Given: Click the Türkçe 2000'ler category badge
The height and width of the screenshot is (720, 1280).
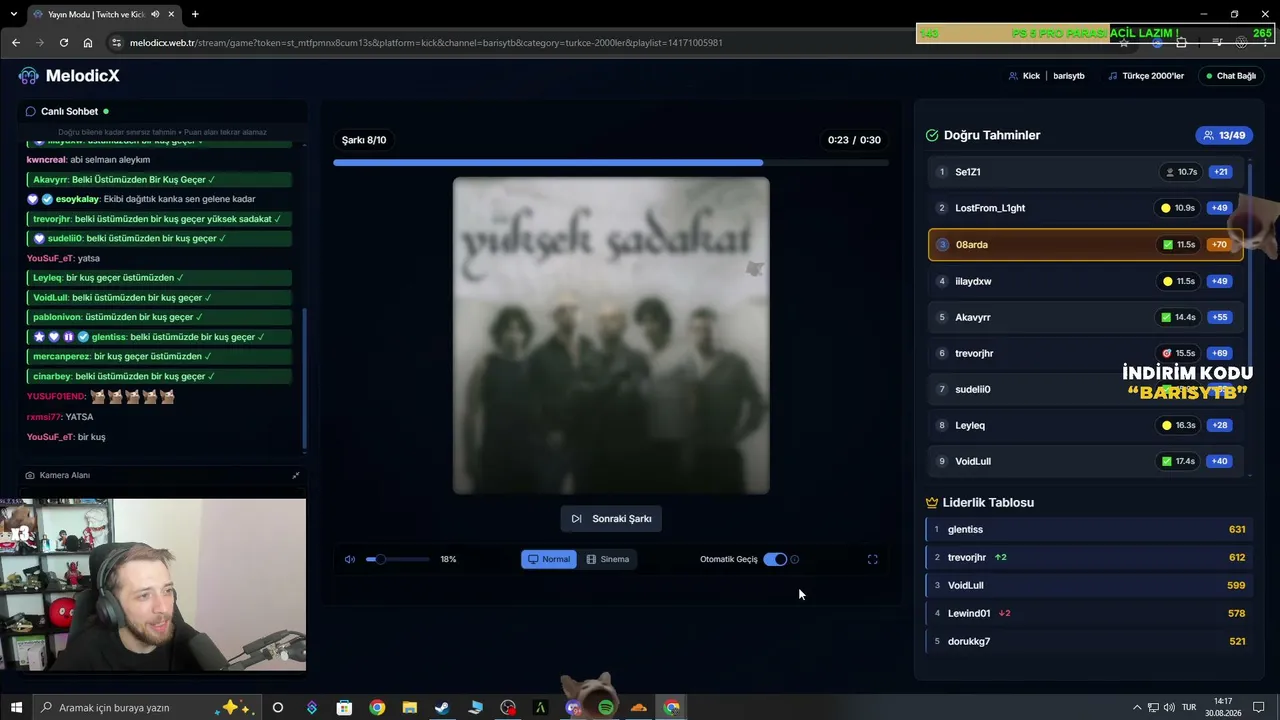Looking at the screenshot, I should [1146, 76].
